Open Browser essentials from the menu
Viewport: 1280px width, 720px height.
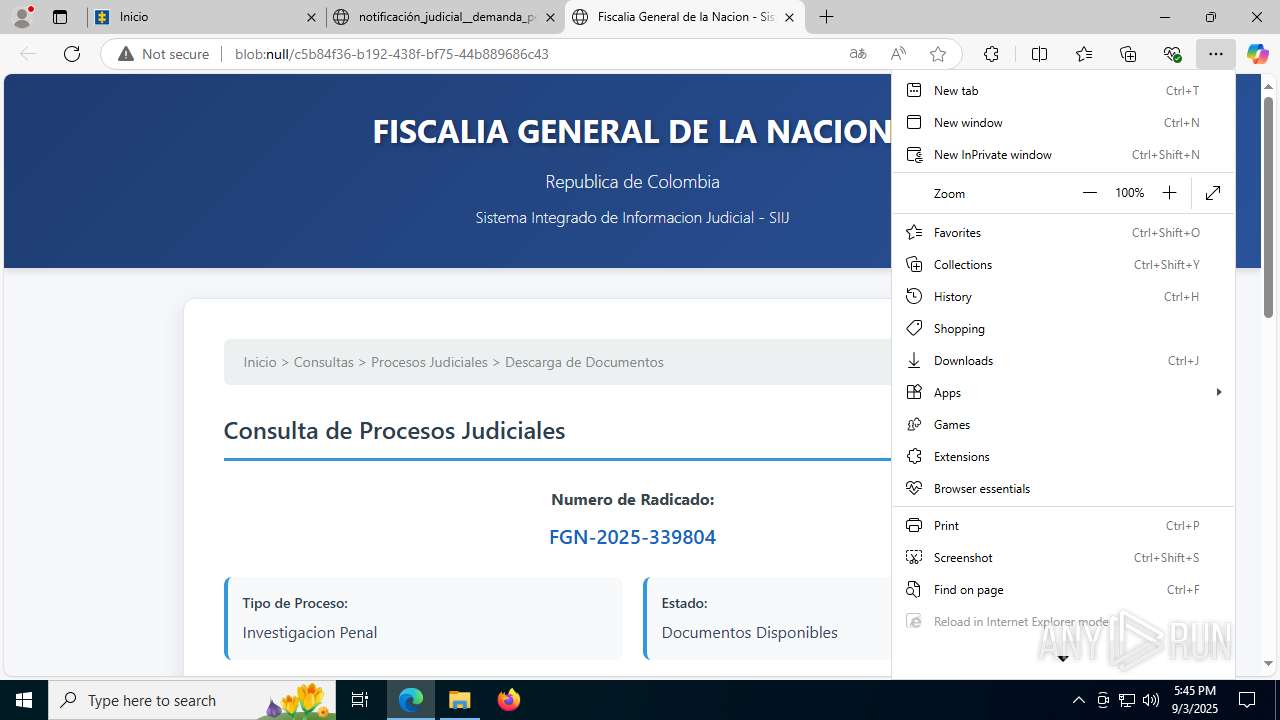1063,488
